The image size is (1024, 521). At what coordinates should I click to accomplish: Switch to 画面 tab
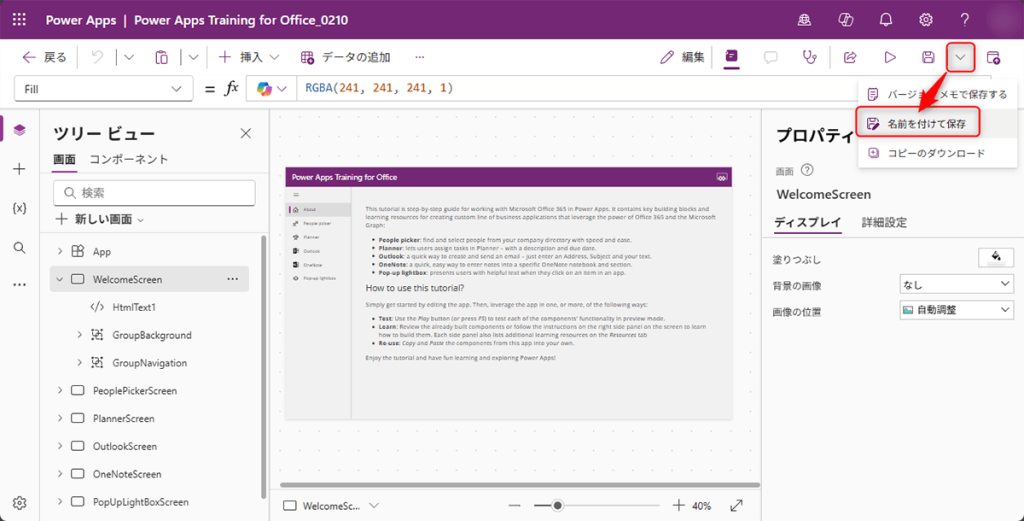pyautogui.click(x=64, y=159)
